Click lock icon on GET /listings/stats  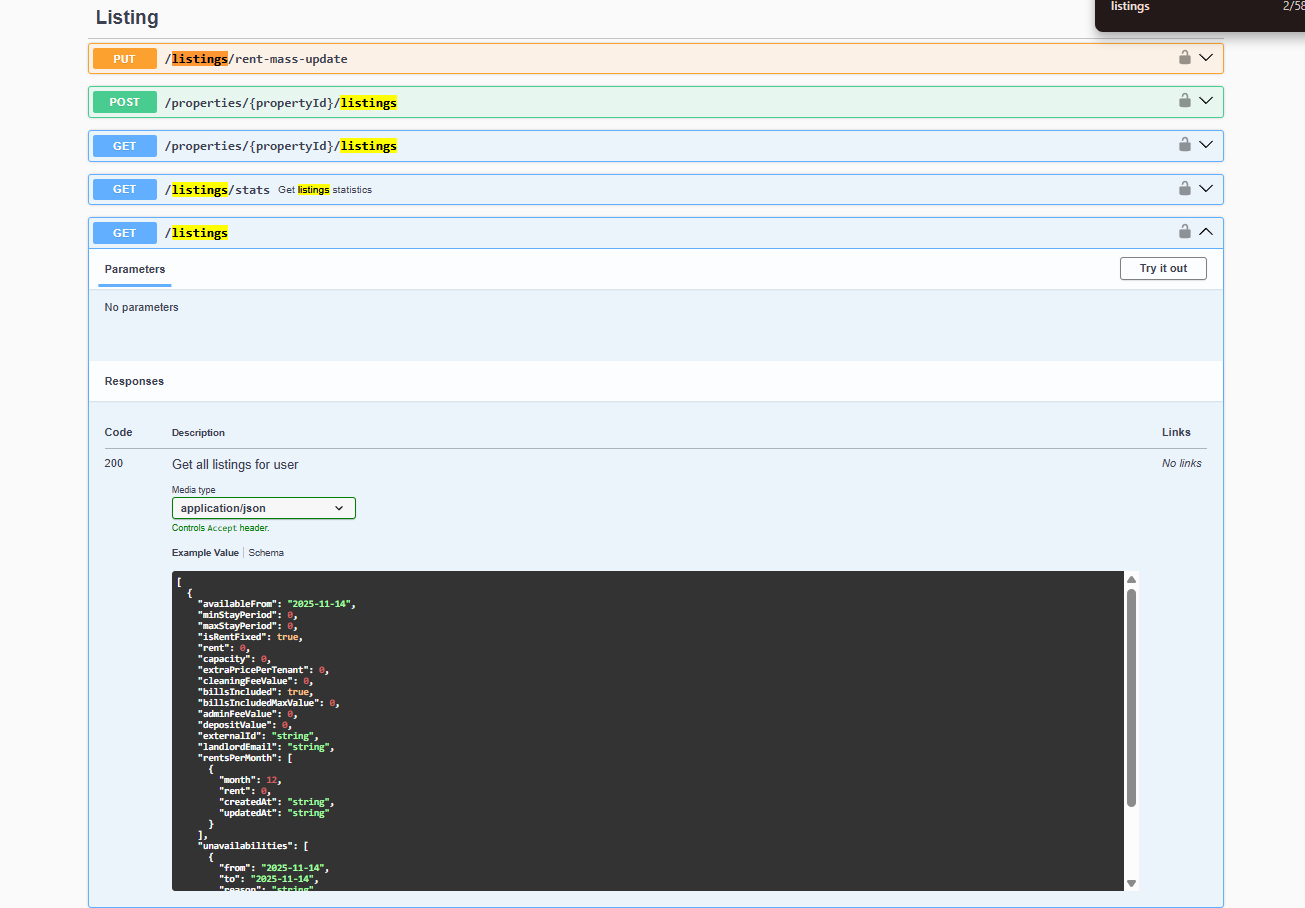[1184, 188]
